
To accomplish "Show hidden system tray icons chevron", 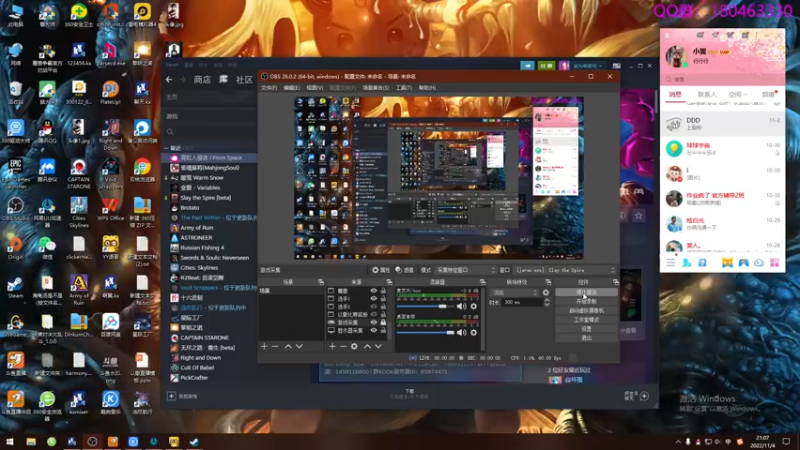I will tap(678, 442).
